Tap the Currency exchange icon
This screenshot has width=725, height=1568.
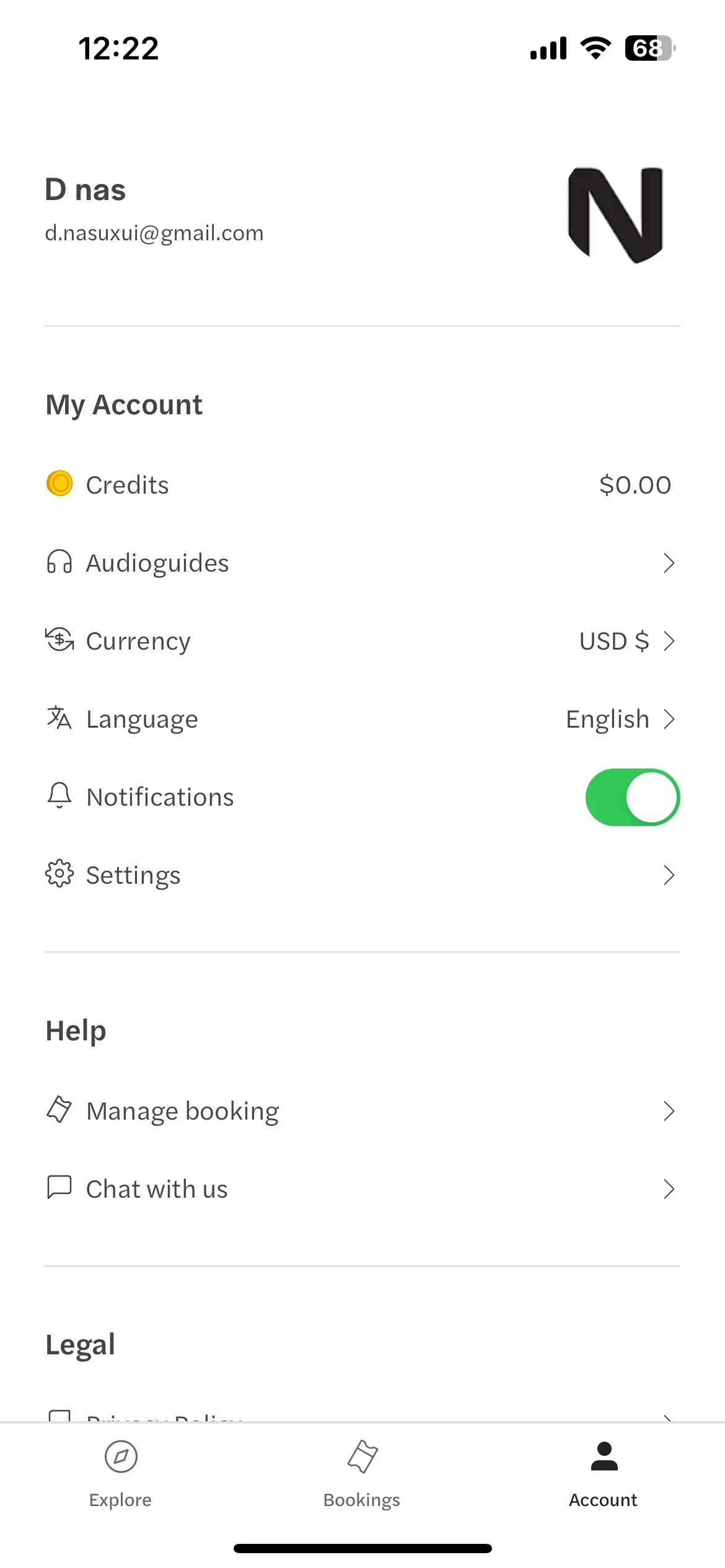pyautogui.click(x=59, y=640)
